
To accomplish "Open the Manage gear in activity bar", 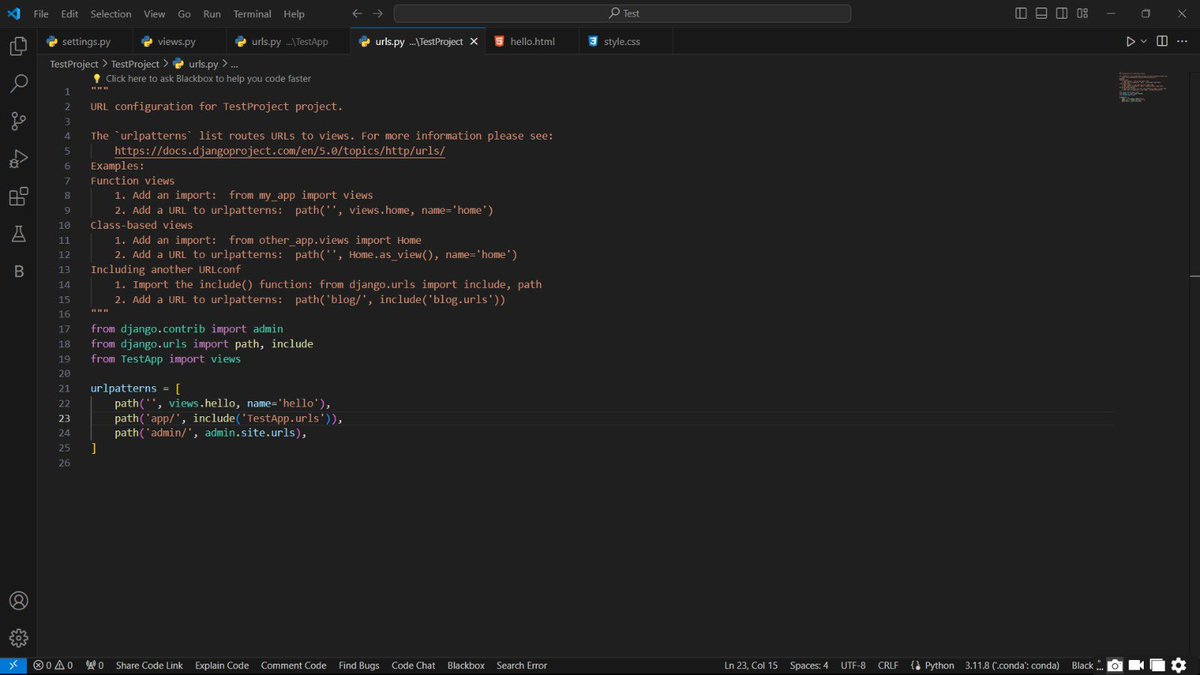I will click(18, 638).
